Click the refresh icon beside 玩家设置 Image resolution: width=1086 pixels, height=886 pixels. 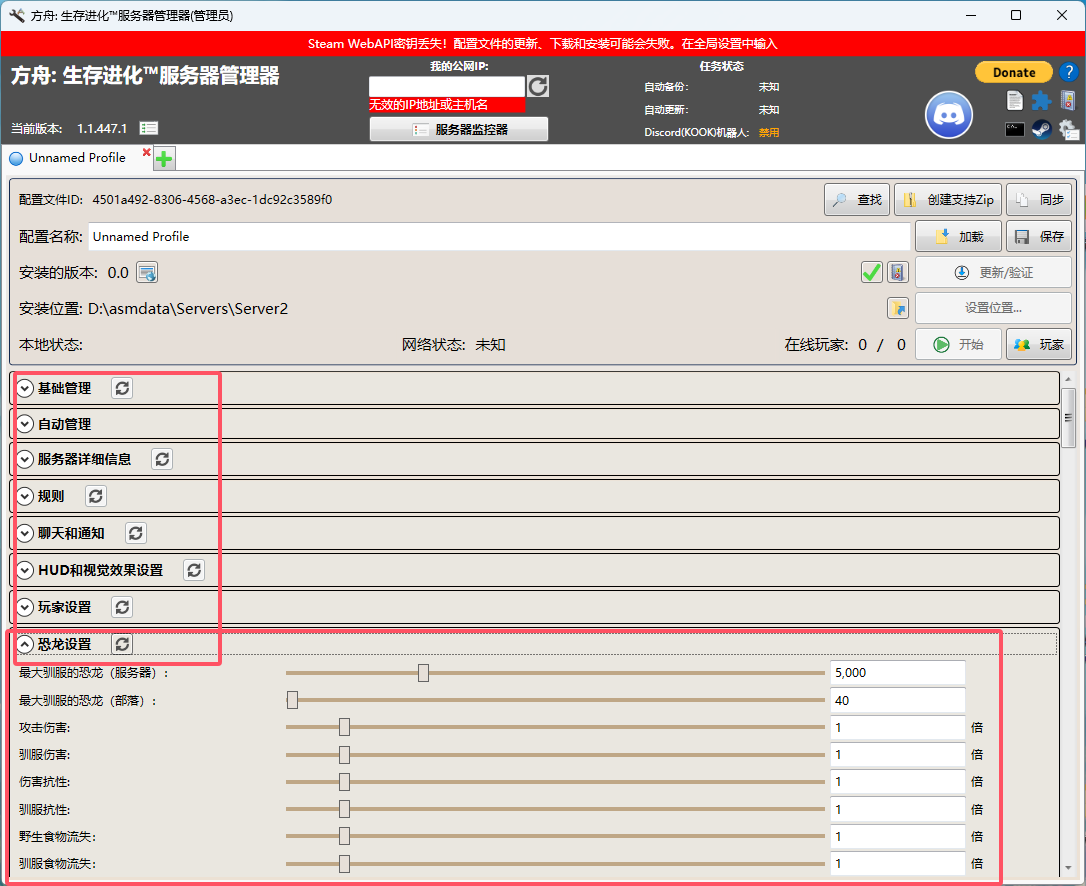[122, 607]
